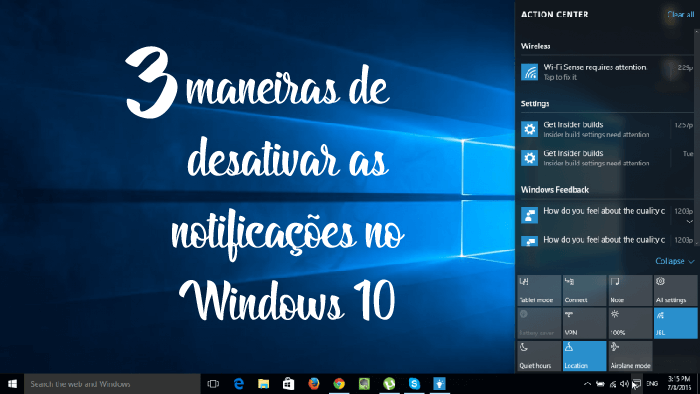Open the Get Insider builds notification from 1:25p
This screenshot has height=394, width=700.
tap(606, 129)
